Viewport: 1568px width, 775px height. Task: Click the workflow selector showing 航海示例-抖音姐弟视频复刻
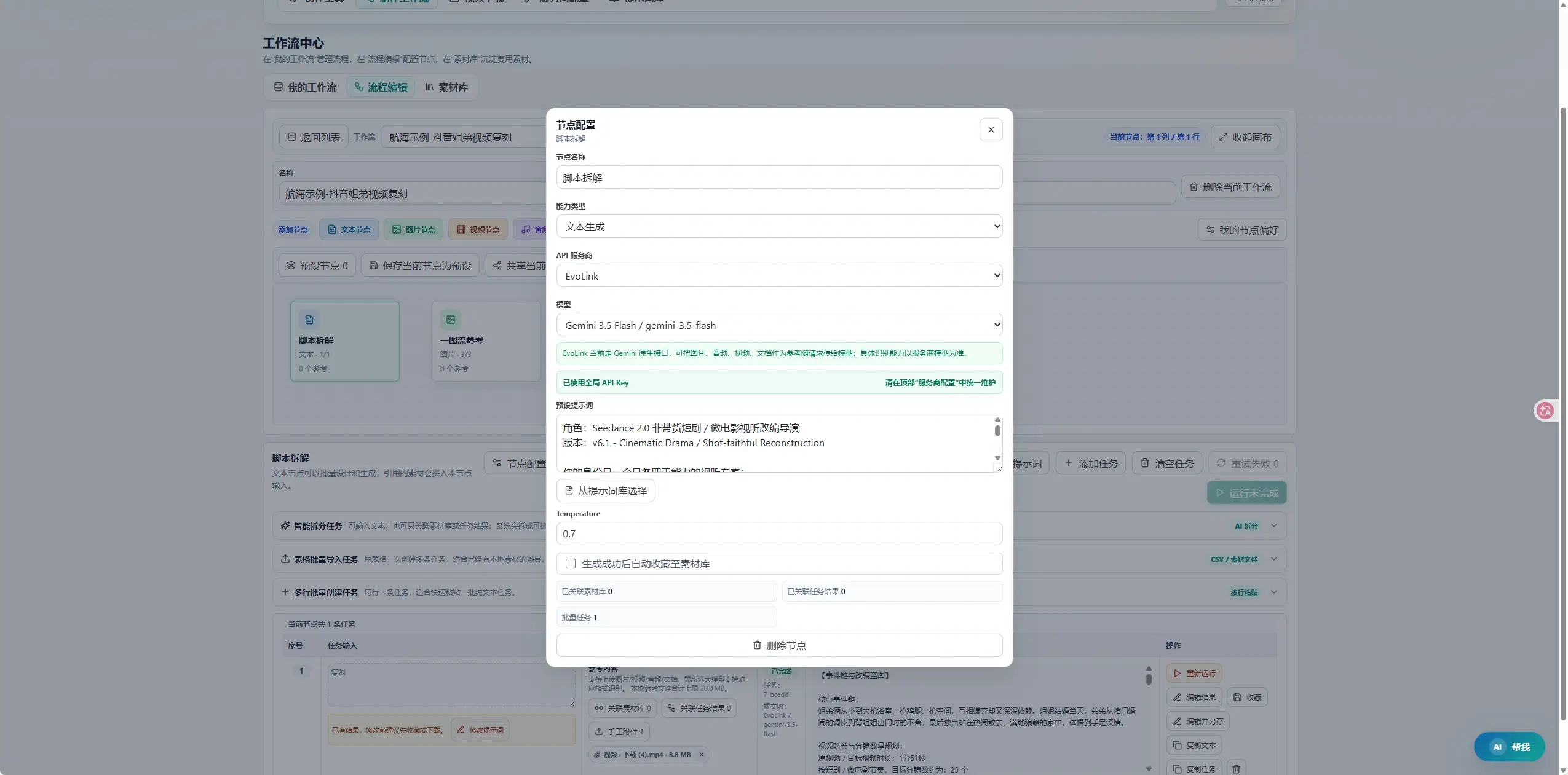pos(464,137)
